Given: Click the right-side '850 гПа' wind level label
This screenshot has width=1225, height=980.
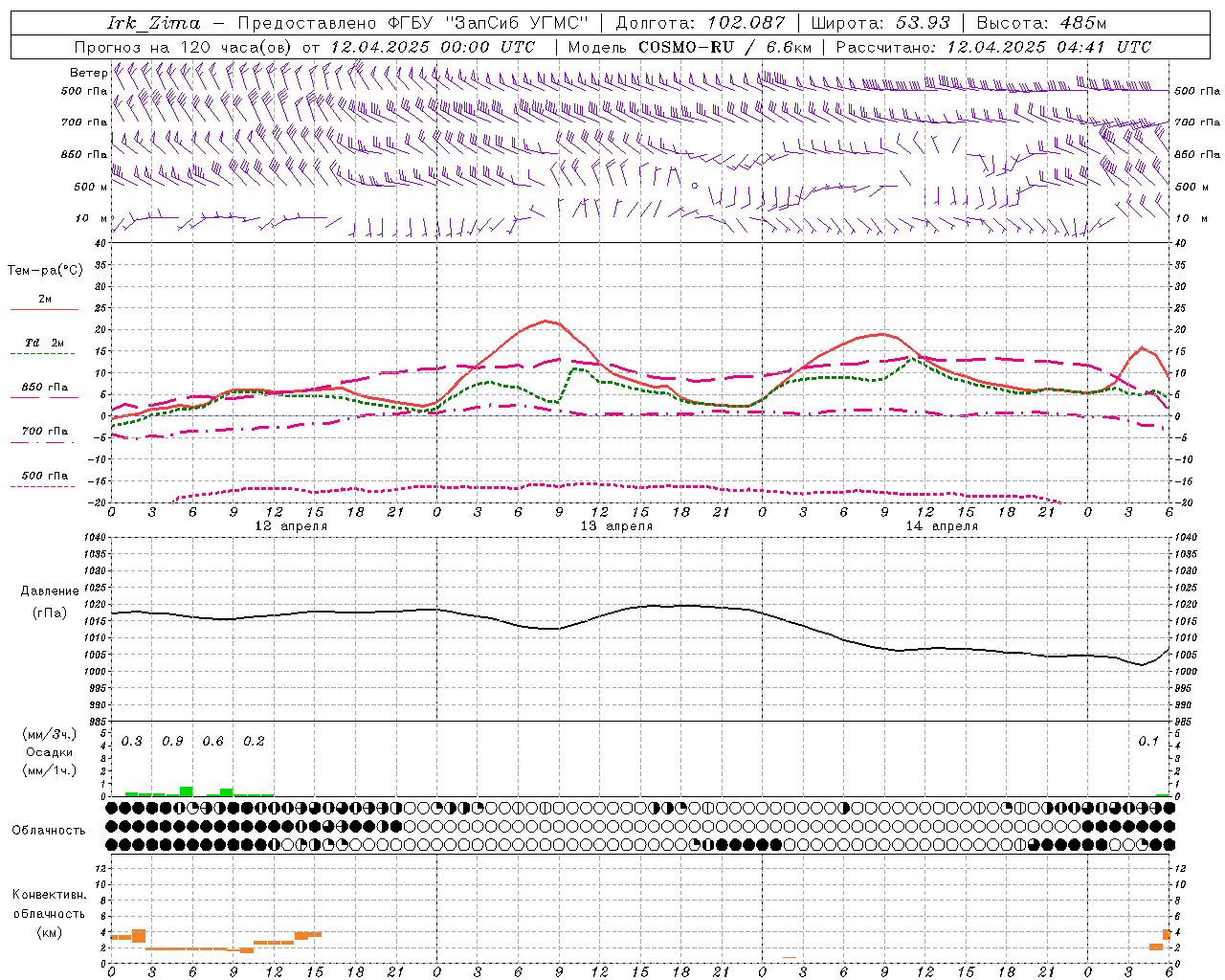Looking at the screenshot, I should (1197, 154).
